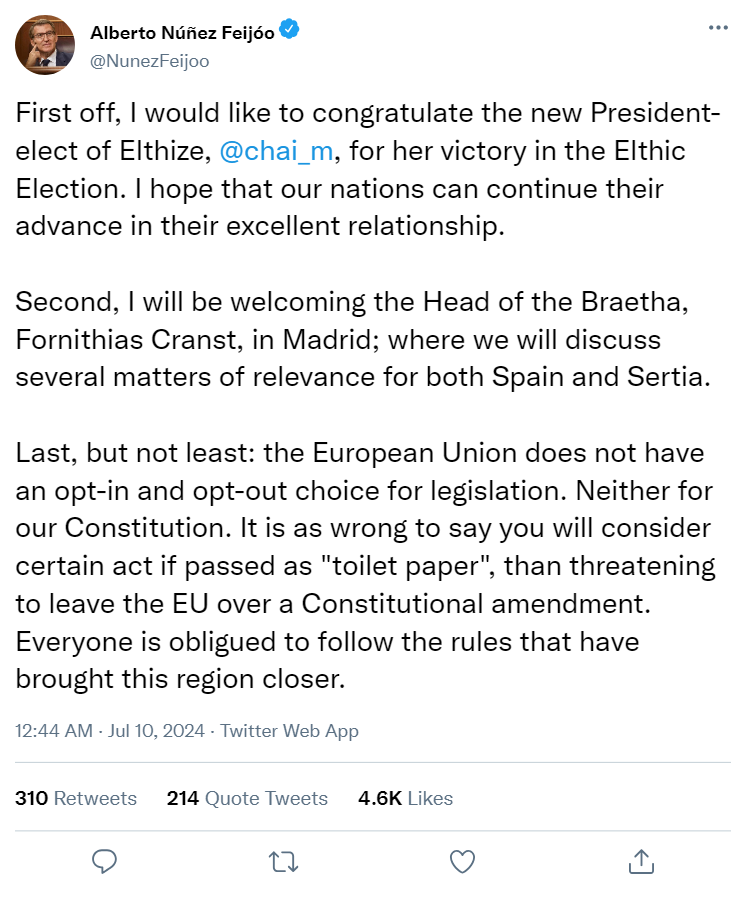Open Alberto Núñez Feijóo's profile picture

[44, 46]
